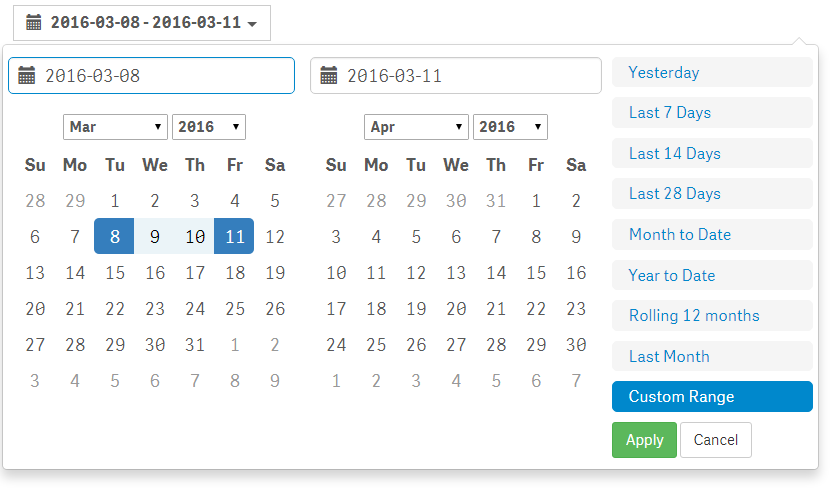
Task: Toggle the 2016-03-08 - 2016-03-11 range picker caret
Action: point(252,24)
